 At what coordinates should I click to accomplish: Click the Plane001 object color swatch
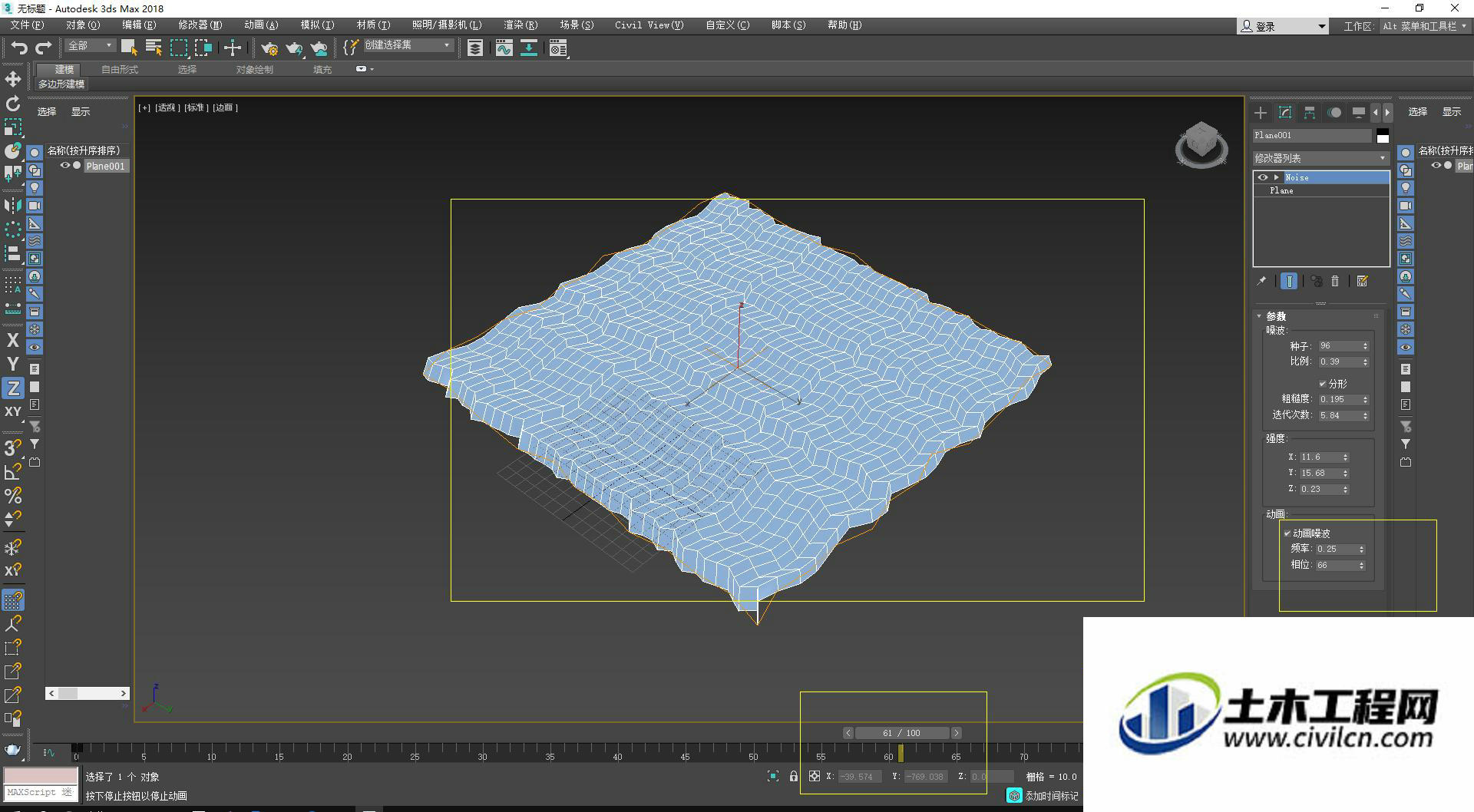point(1383,136)
